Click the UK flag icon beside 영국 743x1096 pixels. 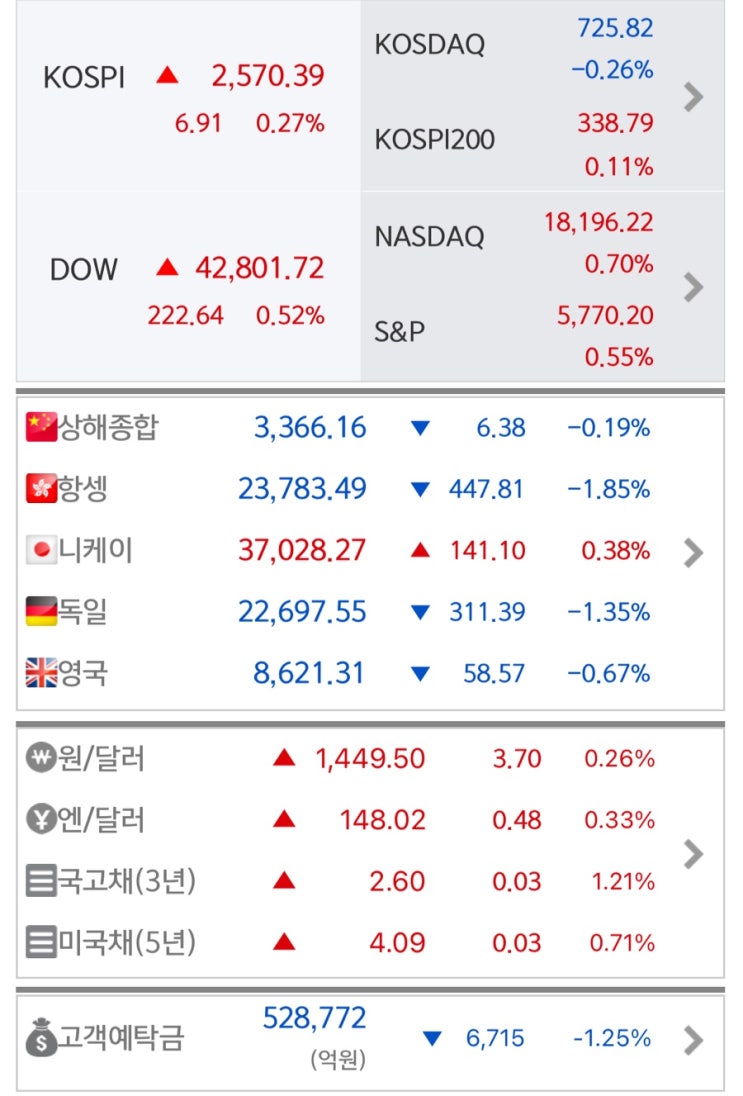(x=41, y=673)
